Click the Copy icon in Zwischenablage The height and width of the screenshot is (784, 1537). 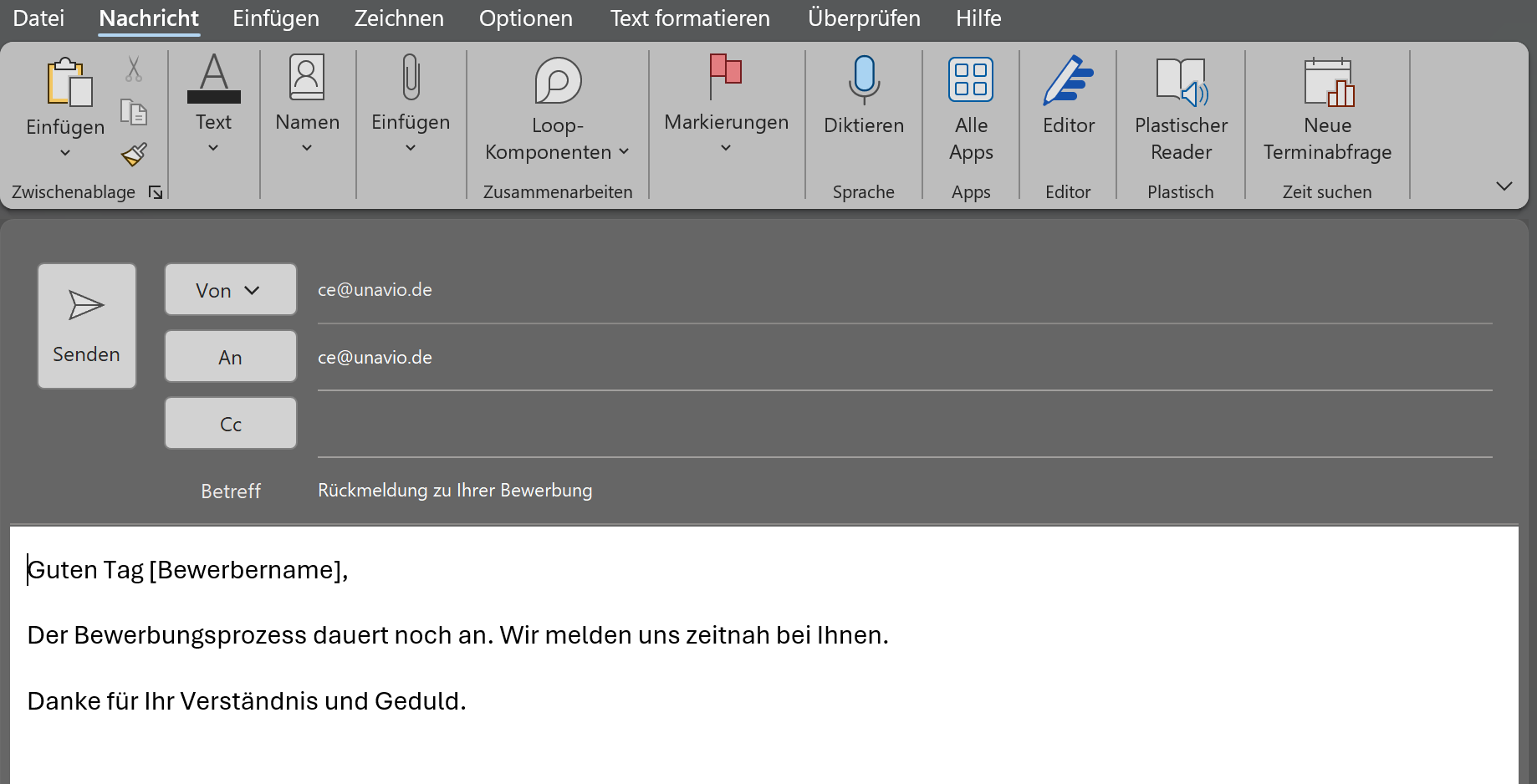click(x=134, y=111)
